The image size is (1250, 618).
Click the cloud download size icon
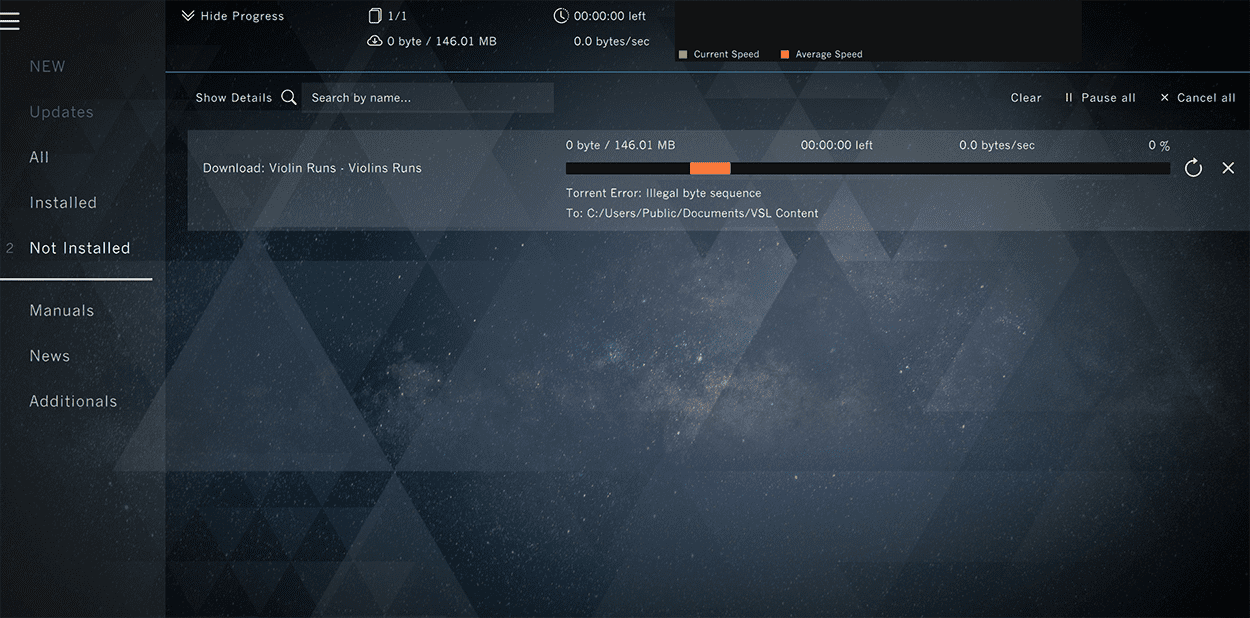pos(375,41)
